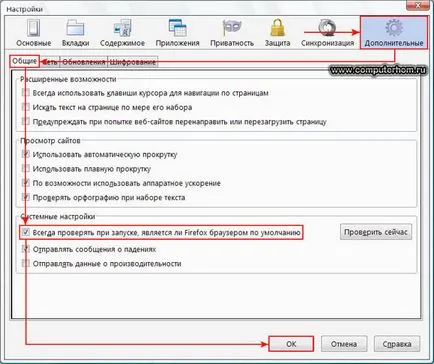Open the Синхронизация settings panel

point(327,33)
